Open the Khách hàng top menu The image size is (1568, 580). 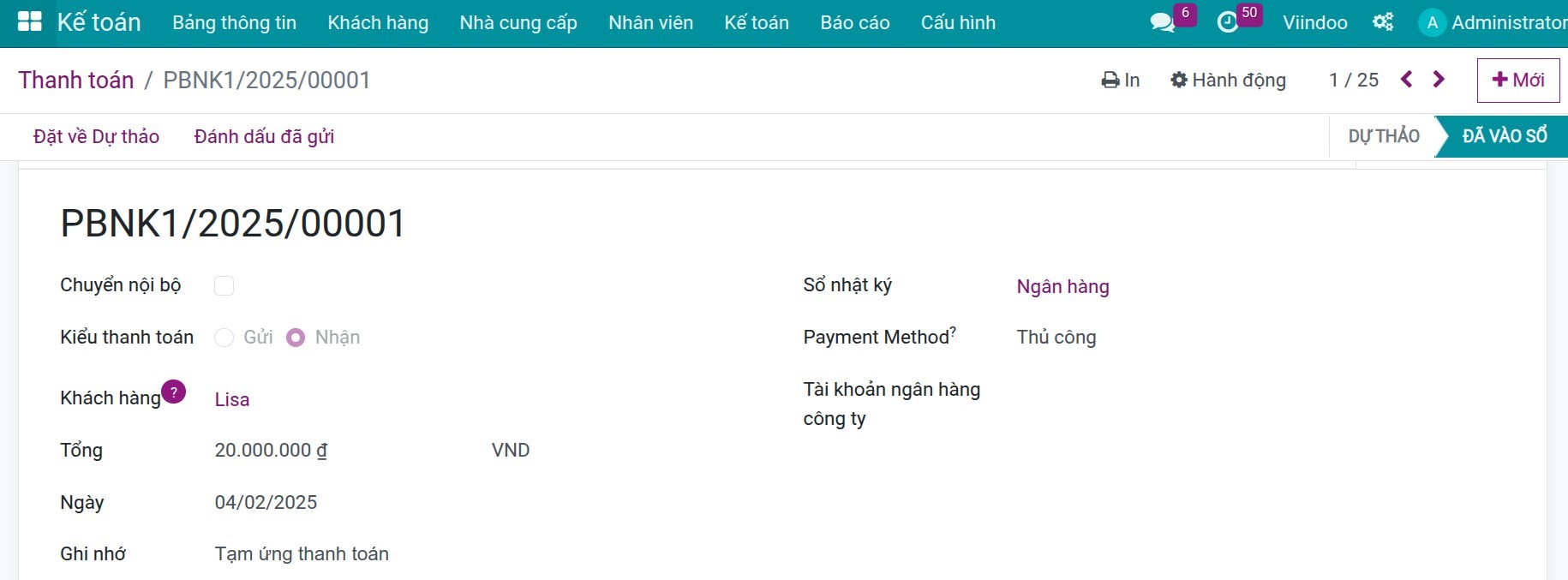tap(378, 22)
